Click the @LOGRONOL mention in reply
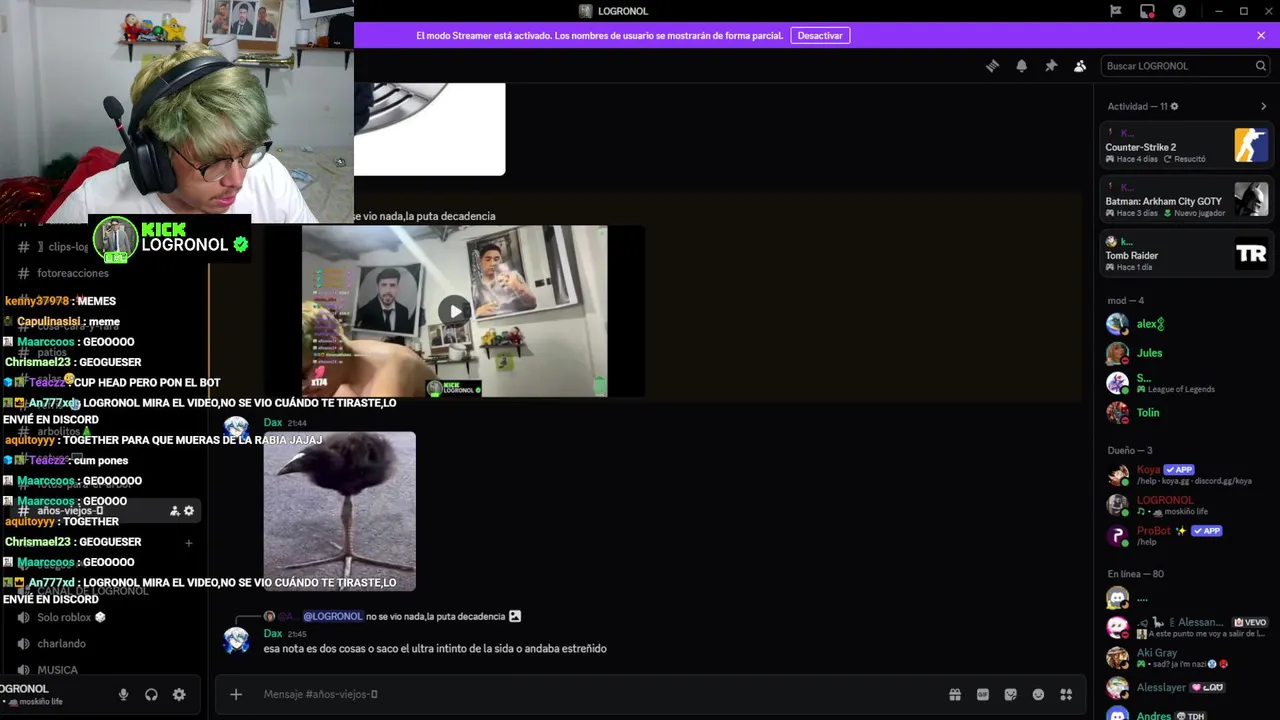Viewport: 1280px width, 720px height. [x=333, y=616]
